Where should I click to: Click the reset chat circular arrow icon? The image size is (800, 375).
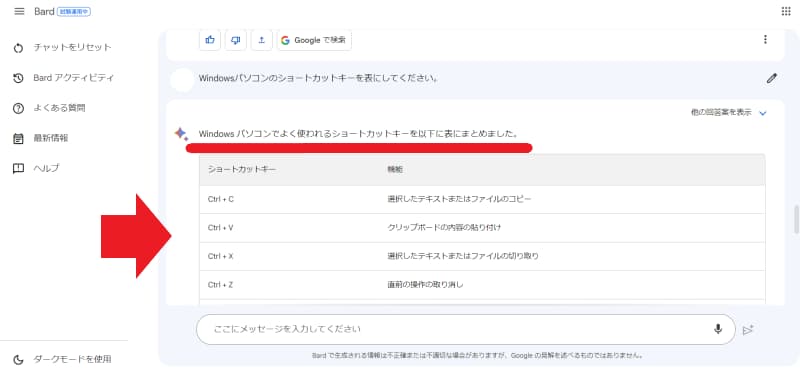(x=18, y=48)
